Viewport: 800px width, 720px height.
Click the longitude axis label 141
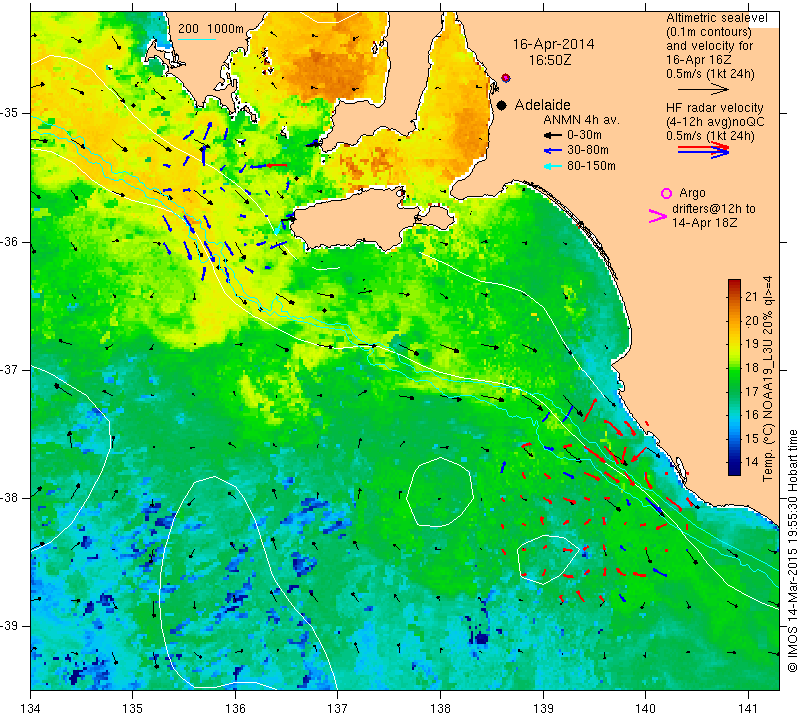coord(748,709)
